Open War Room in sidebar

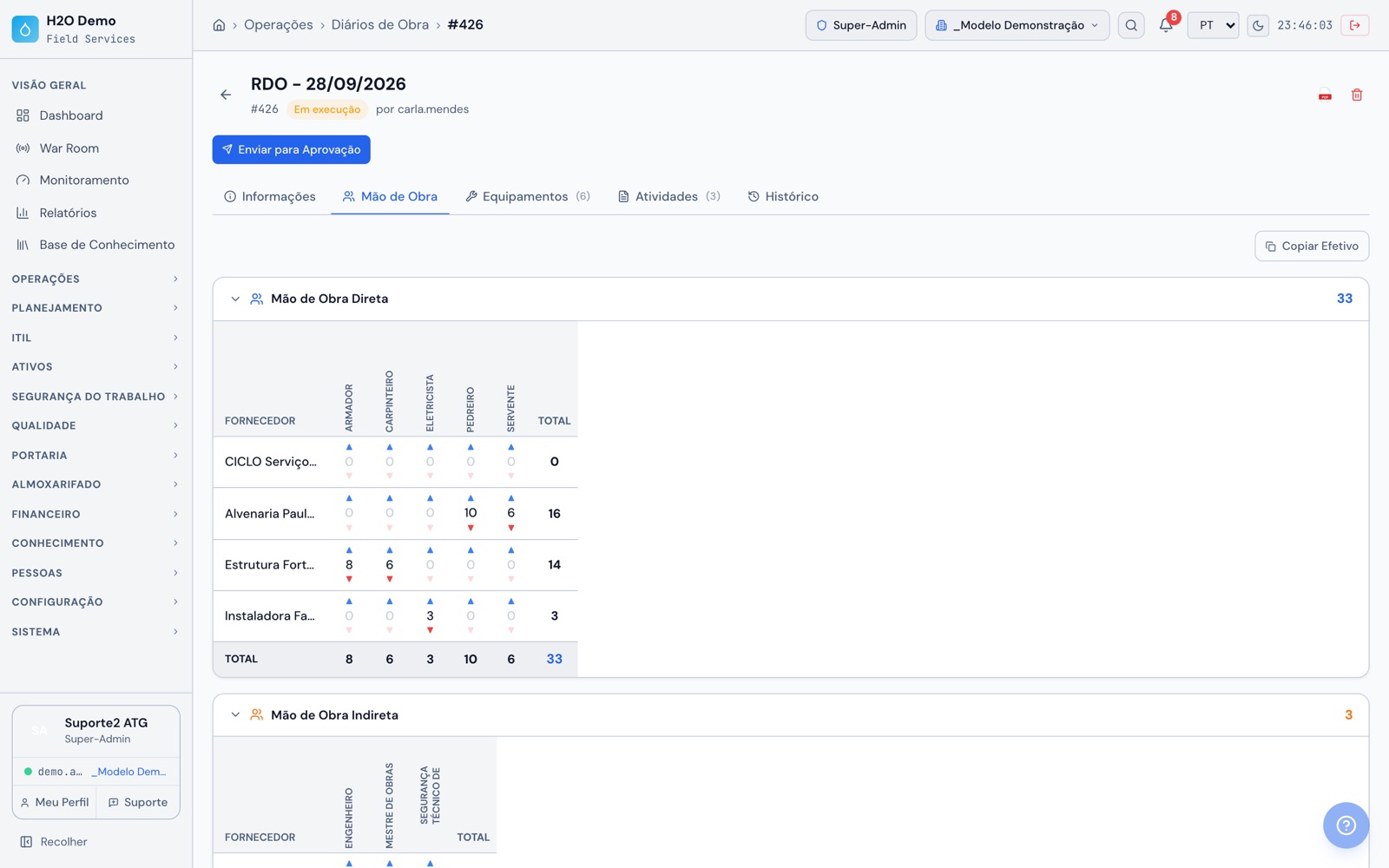point(95,148)
